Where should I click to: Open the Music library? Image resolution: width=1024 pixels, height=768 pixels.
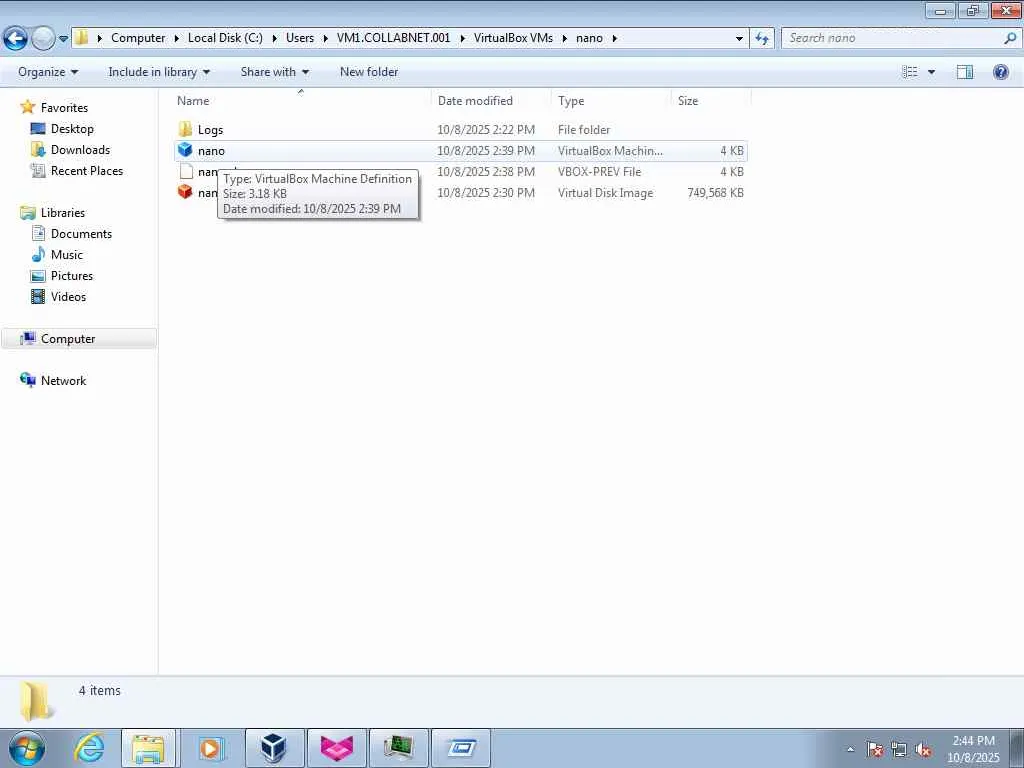pos(67,254)
